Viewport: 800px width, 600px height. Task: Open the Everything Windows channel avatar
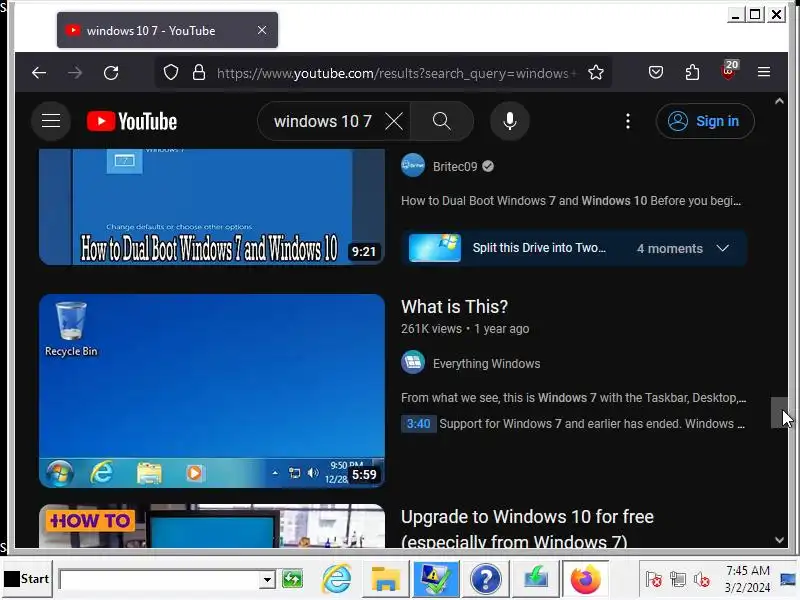coord(413,363)
